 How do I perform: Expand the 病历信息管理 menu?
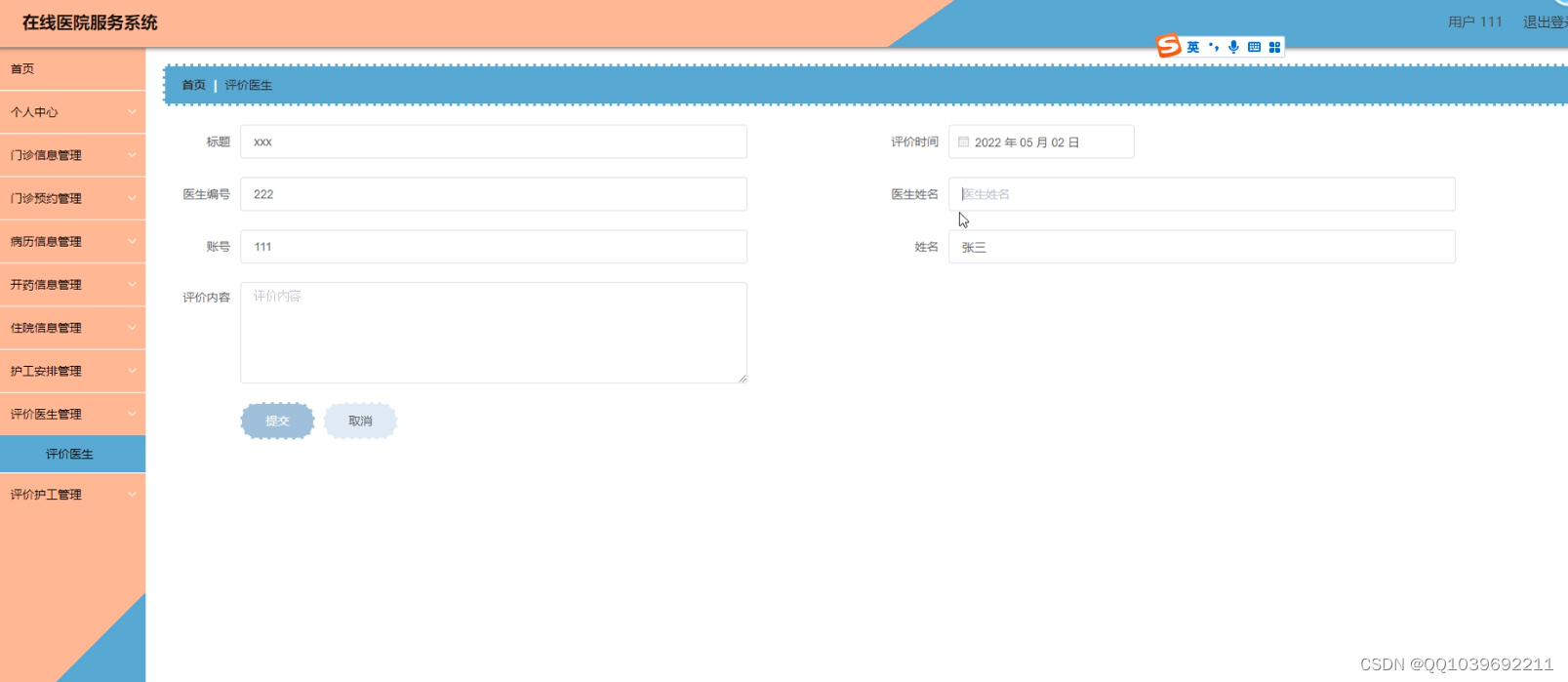click(x=73, y=241)
